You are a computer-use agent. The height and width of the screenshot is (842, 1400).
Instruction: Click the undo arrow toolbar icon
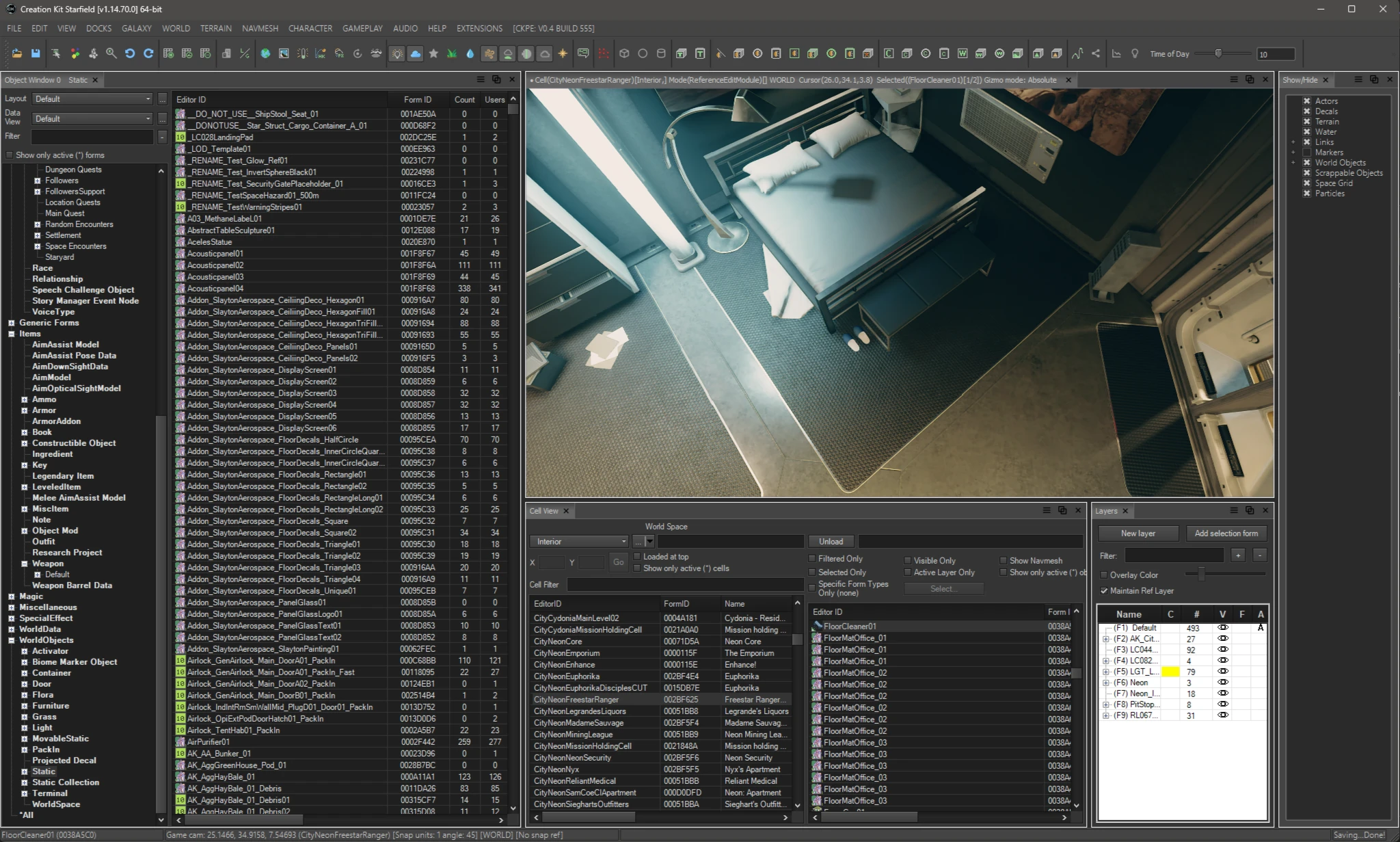point(129,53)
